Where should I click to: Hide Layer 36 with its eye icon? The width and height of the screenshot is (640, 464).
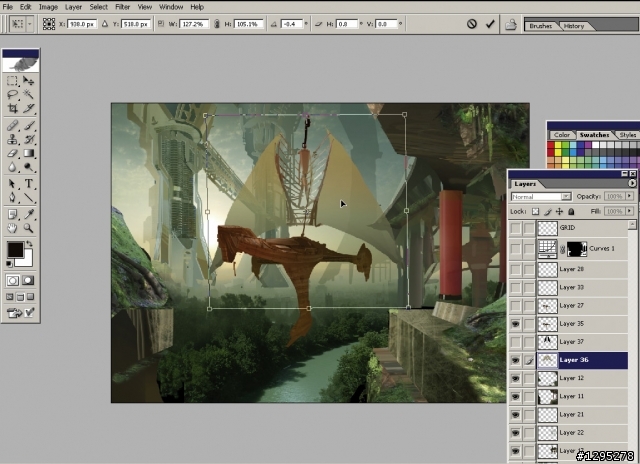[516, 360]
